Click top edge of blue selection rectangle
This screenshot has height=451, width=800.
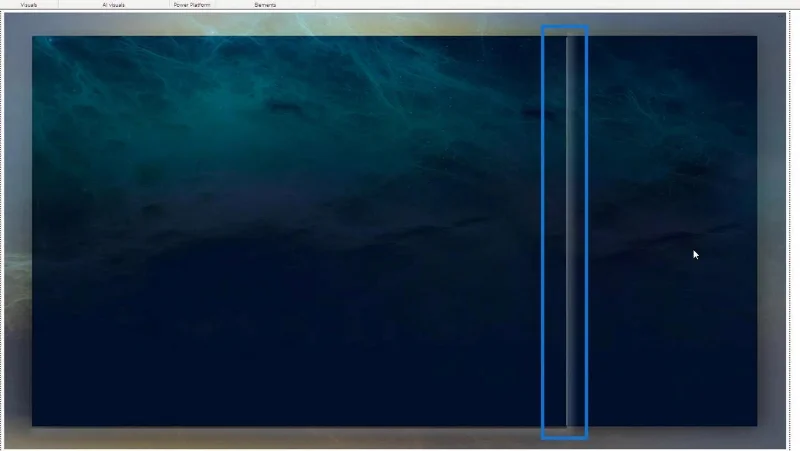tap(565, 27)
